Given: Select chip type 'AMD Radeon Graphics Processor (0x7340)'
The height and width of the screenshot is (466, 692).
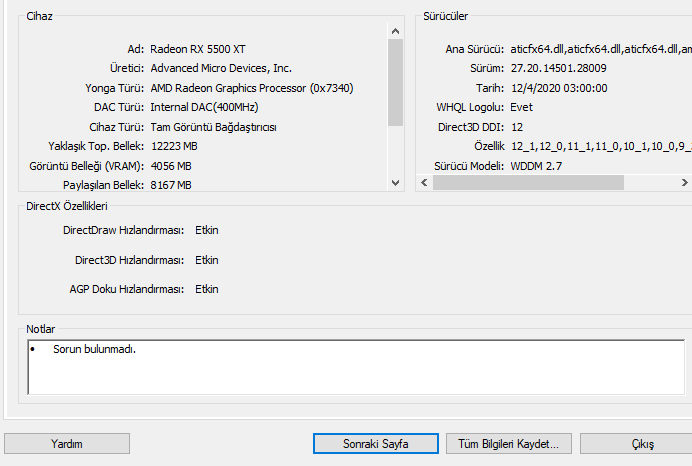Looking at the screenshot, I should pyautogui.click(x=252, y=88).
